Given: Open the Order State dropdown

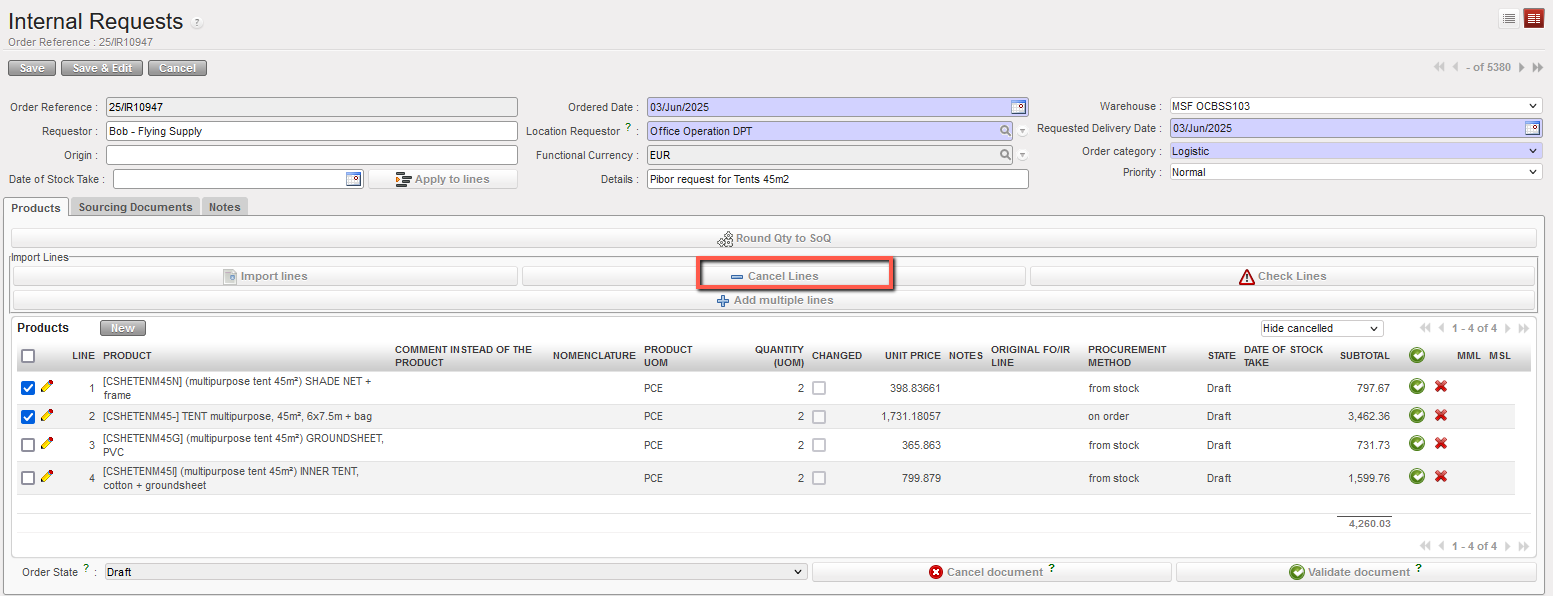Looking at the screenshot, I should click(455, 572).
